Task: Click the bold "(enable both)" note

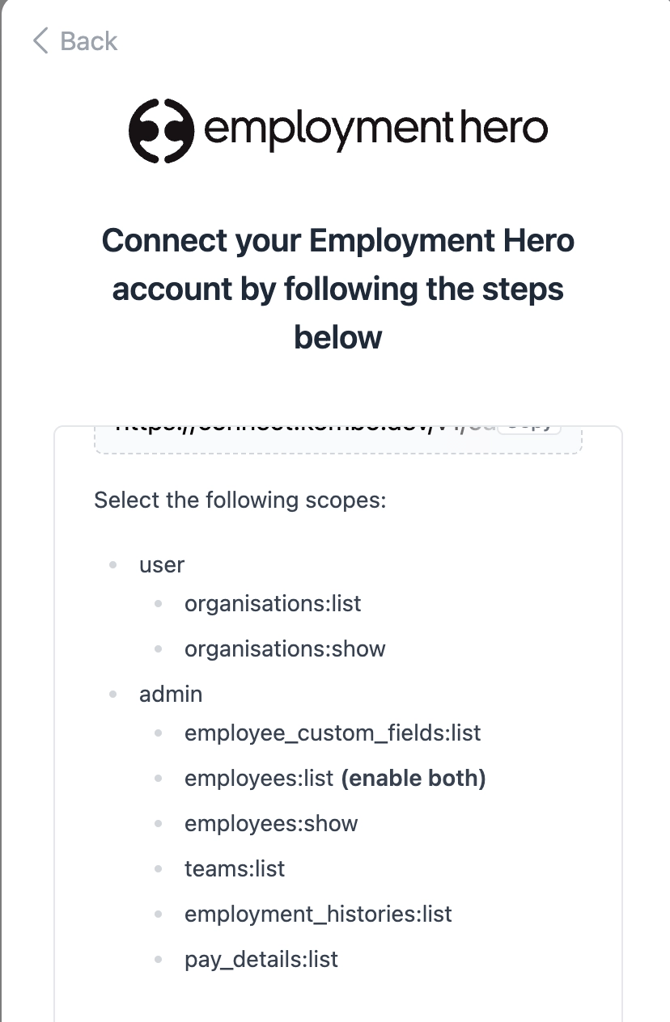Action: click(x=414, y=778)
